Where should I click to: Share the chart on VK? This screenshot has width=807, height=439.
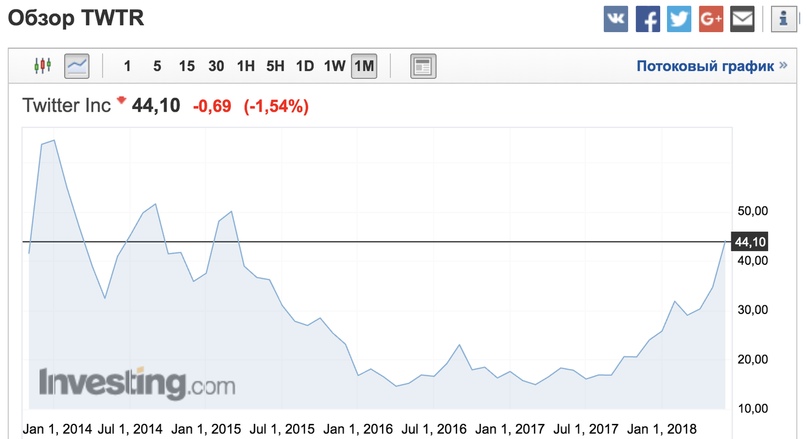616,20
